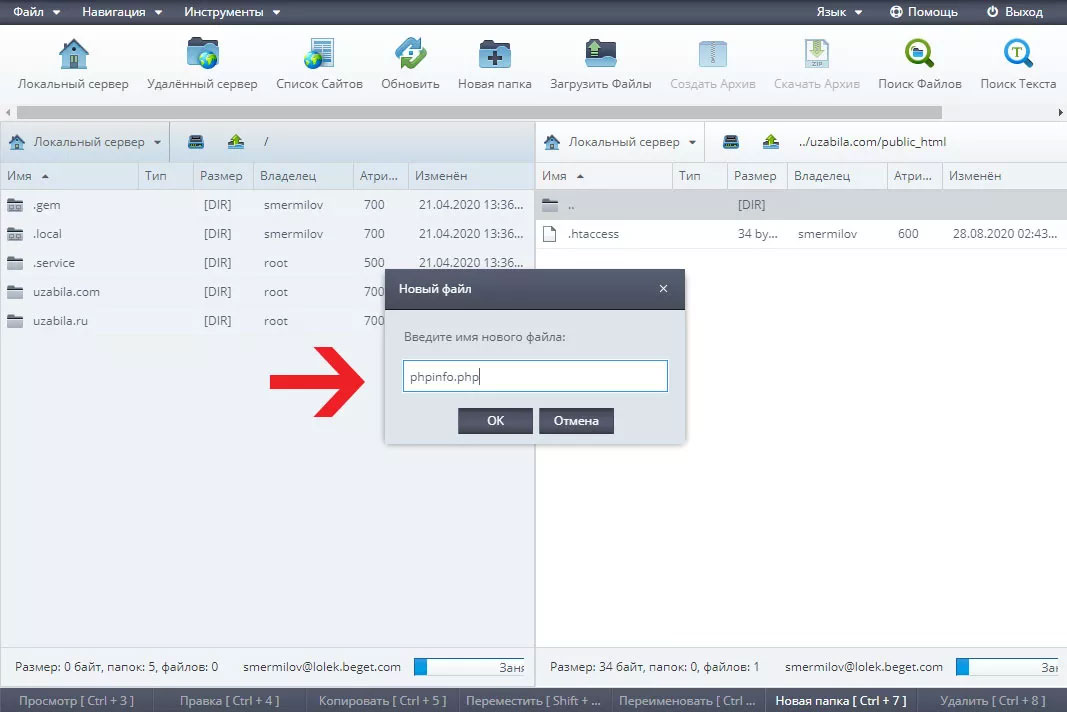Click the Refresh (Обновить) icon
Image resolution: width=1067 pixels, height=712 pixels.
coord(410,54)
